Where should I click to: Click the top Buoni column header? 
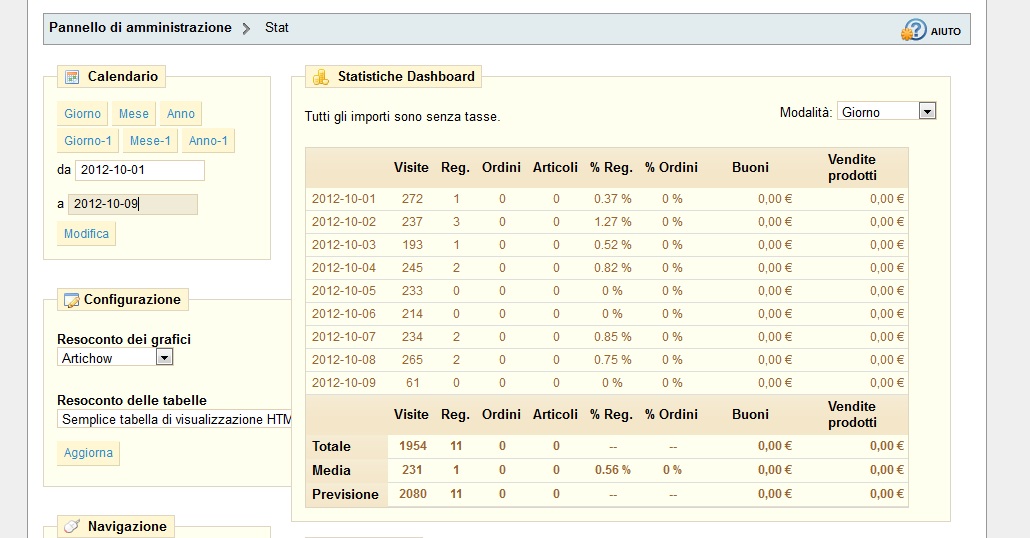[750, 168]
